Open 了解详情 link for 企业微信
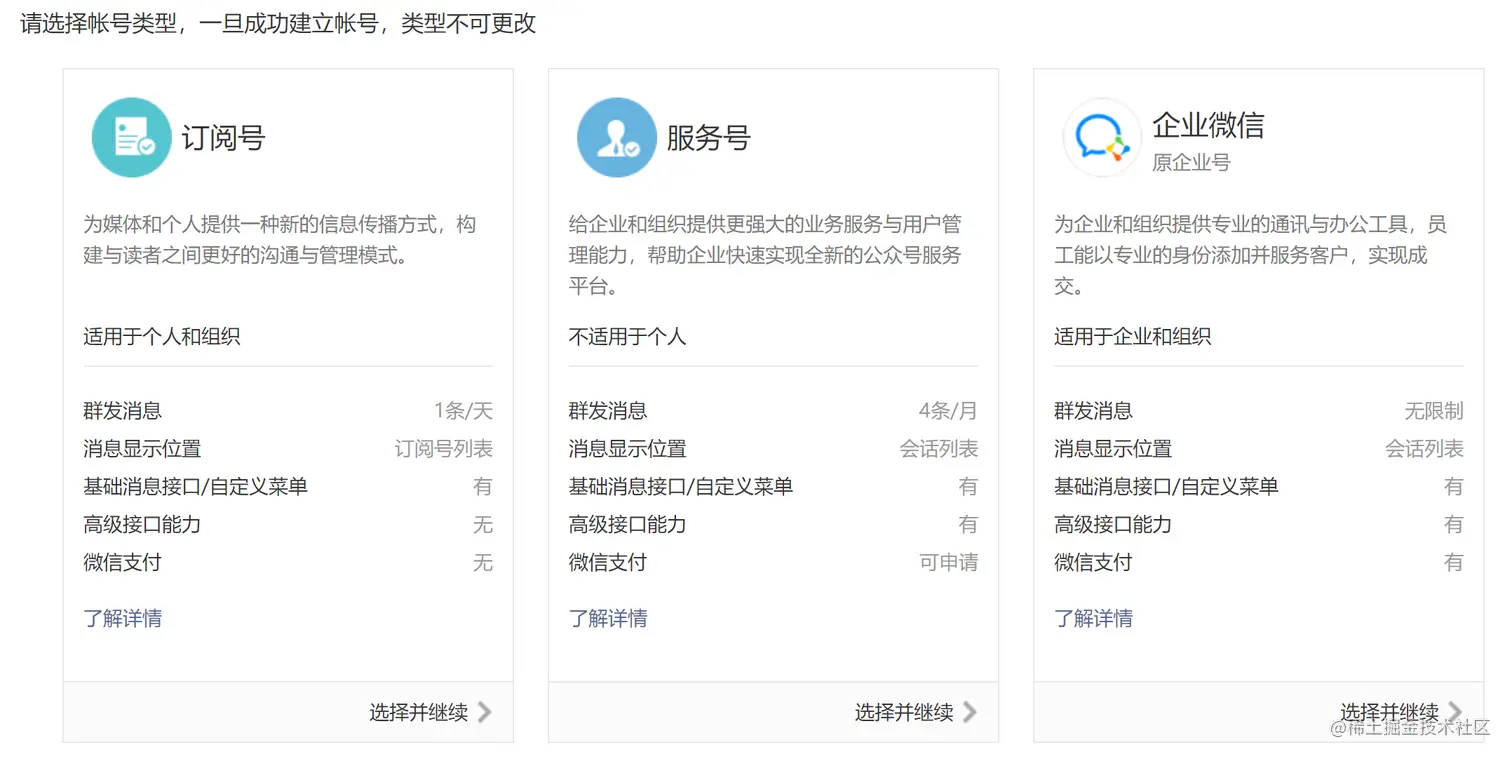The image size is (1512, 759). [x=1093, y=618]
